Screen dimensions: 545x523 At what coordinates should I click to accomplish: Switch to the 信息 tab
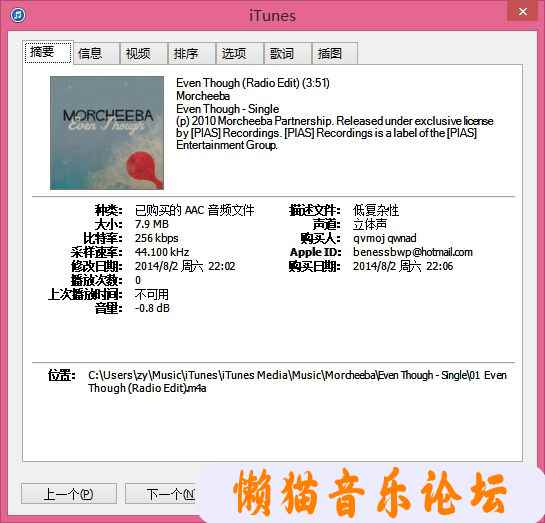click(x=96, y=53)
